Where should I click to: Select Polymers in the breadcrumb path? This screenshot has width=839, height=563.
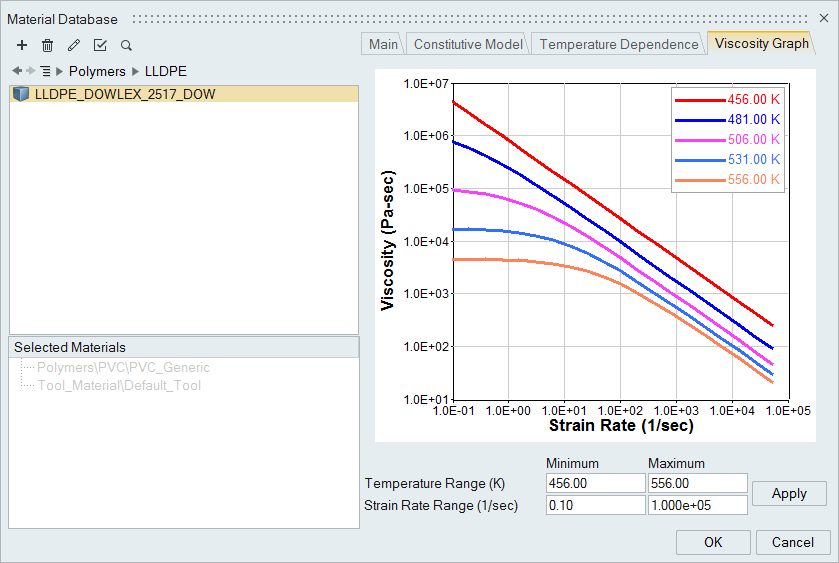click(97, 71)
